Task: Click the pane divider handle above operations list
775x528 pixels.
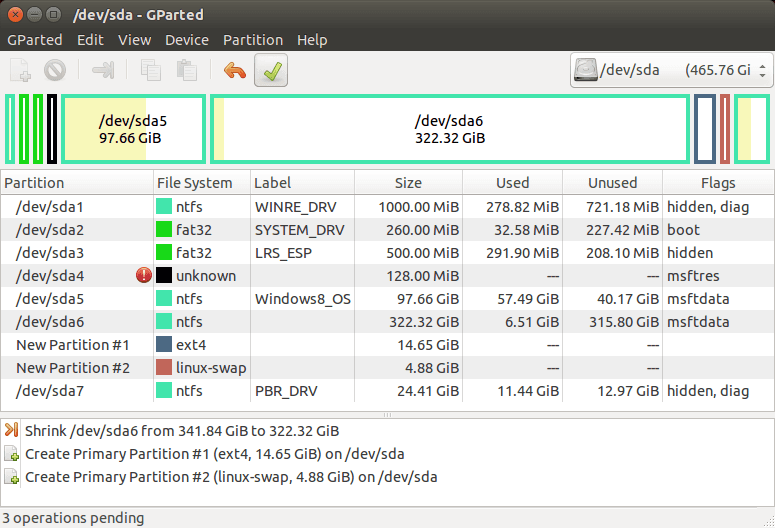Action: tap(387, 415)
